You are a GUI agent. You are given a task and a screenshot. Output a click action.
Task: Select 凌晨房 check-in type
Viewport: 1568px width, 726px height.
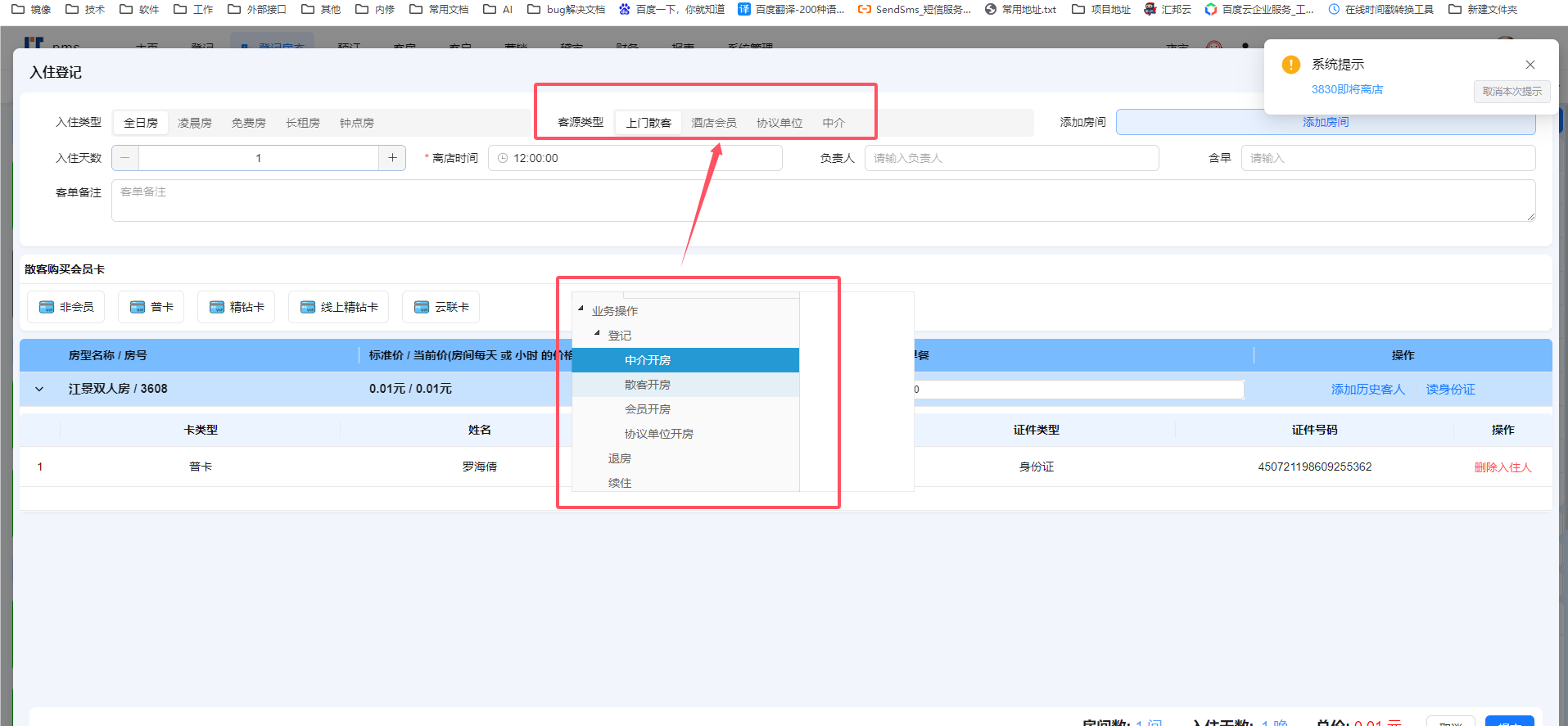195,123
